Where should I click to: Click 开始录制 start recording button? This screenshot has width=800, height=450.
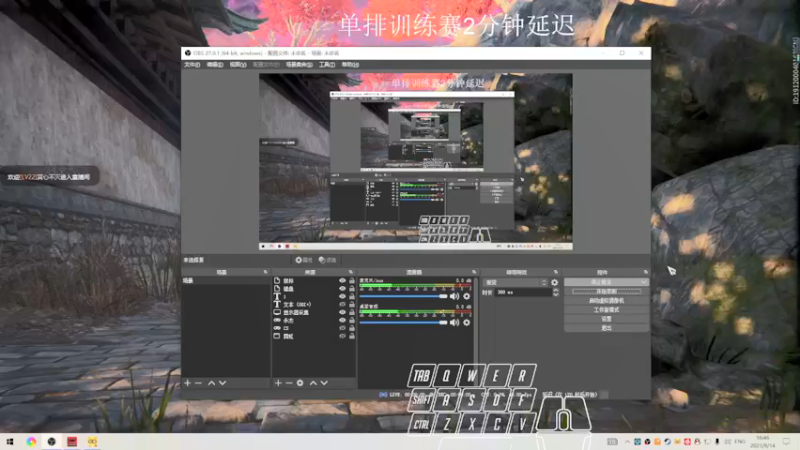click(x=607, y=291)
